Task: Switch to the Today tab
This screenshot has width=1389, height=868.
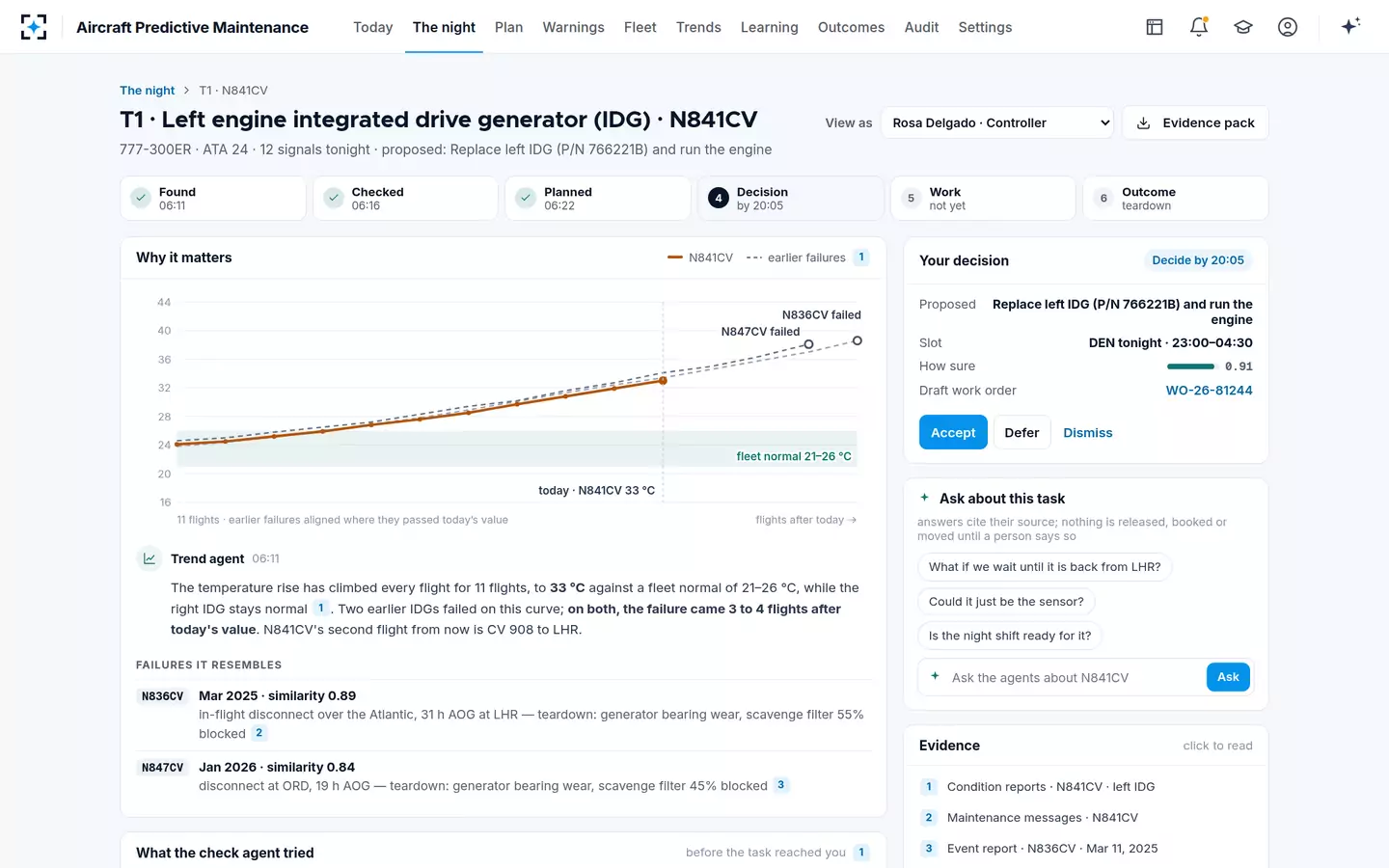Action: tap(372, 27)
